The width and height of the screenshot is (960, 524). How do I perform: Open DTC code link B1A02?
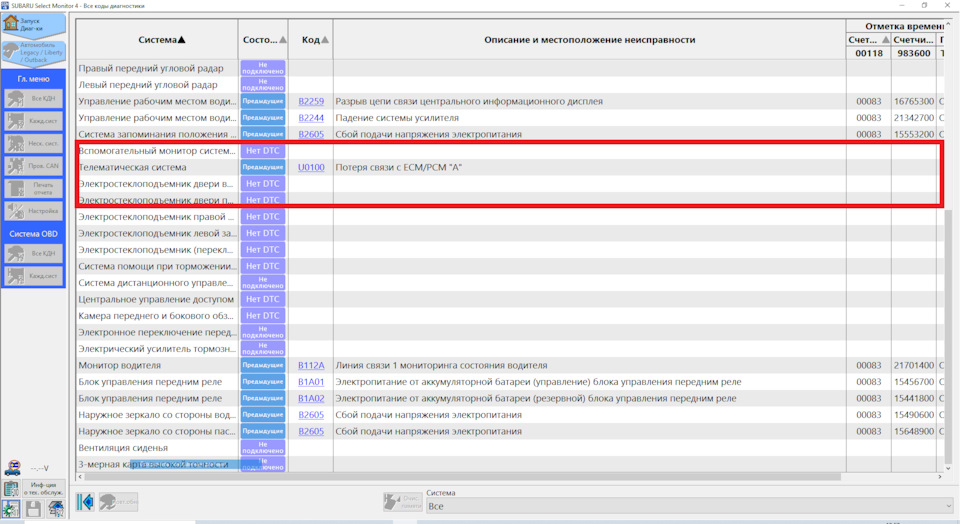pyautogui.click(x=311, y=399)
